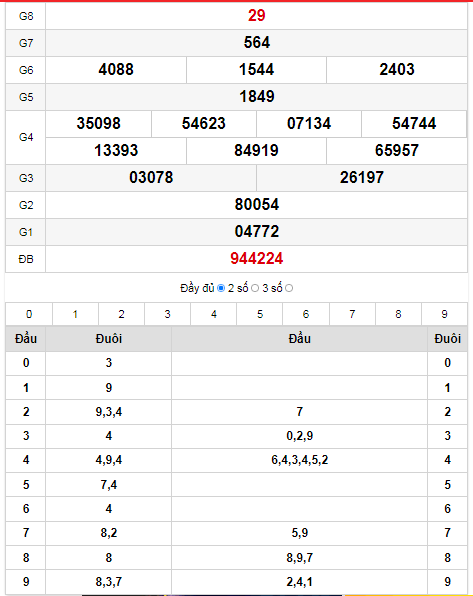Click the G5 row label

26,97
